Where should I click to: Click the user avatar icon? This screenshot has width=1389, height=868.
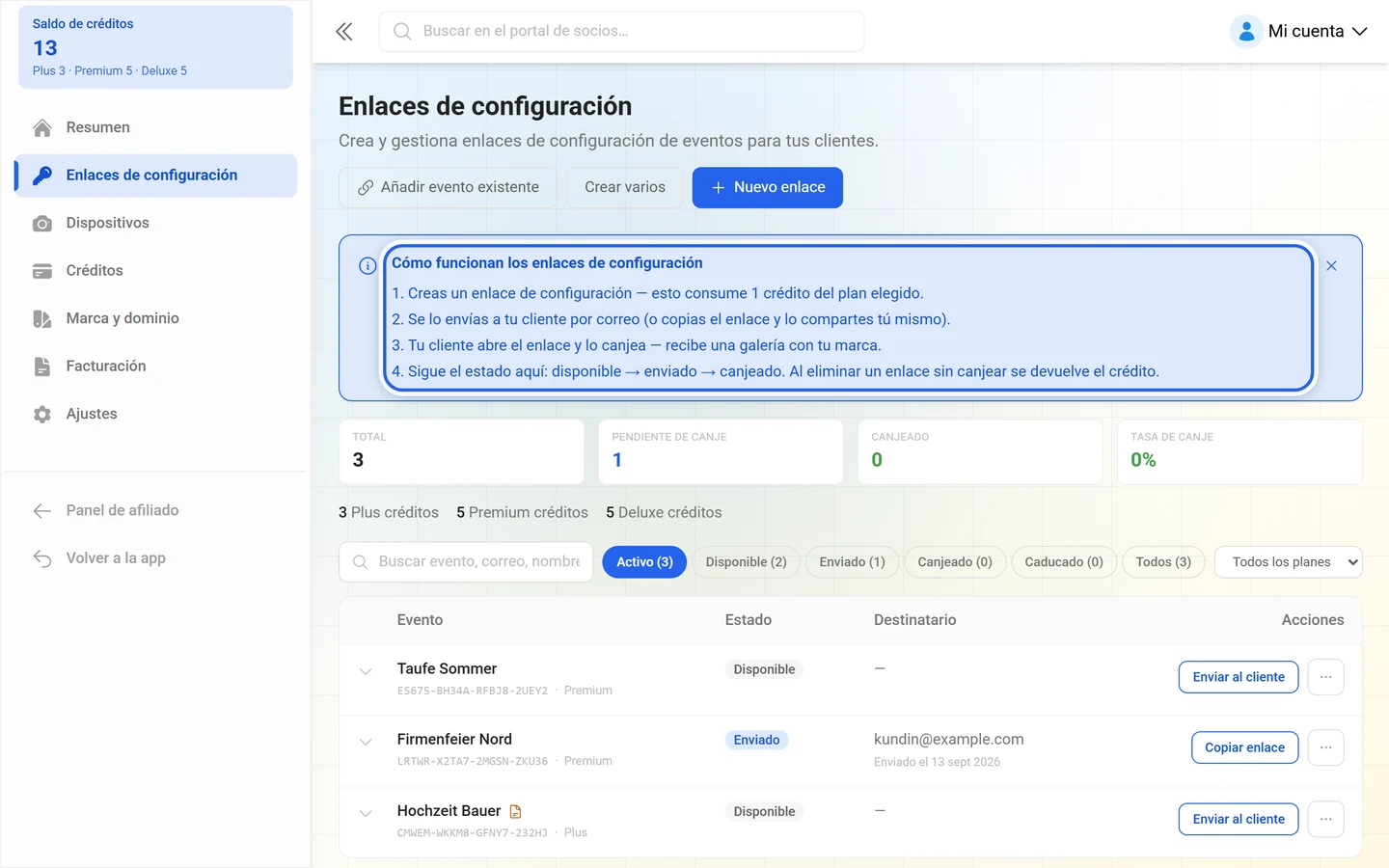click(1246, 31)
